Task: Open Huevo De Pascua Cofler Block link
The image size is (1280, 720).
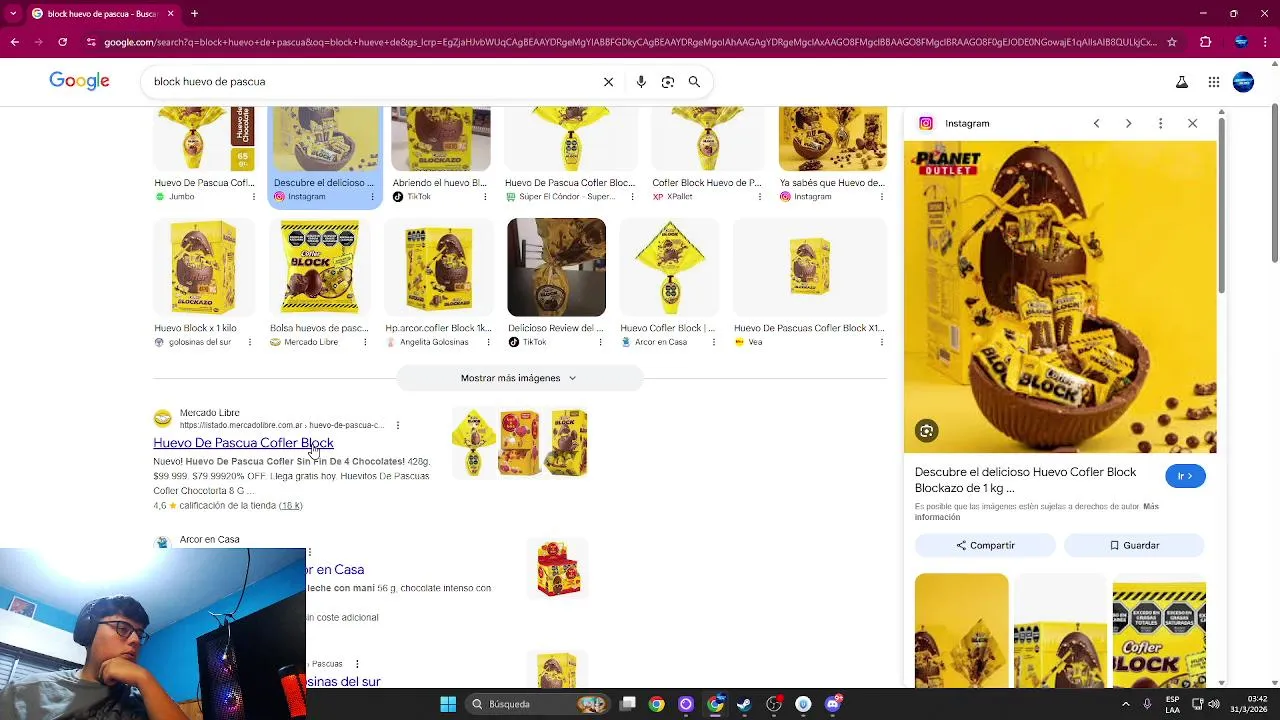Action: [x=243, y=443]
